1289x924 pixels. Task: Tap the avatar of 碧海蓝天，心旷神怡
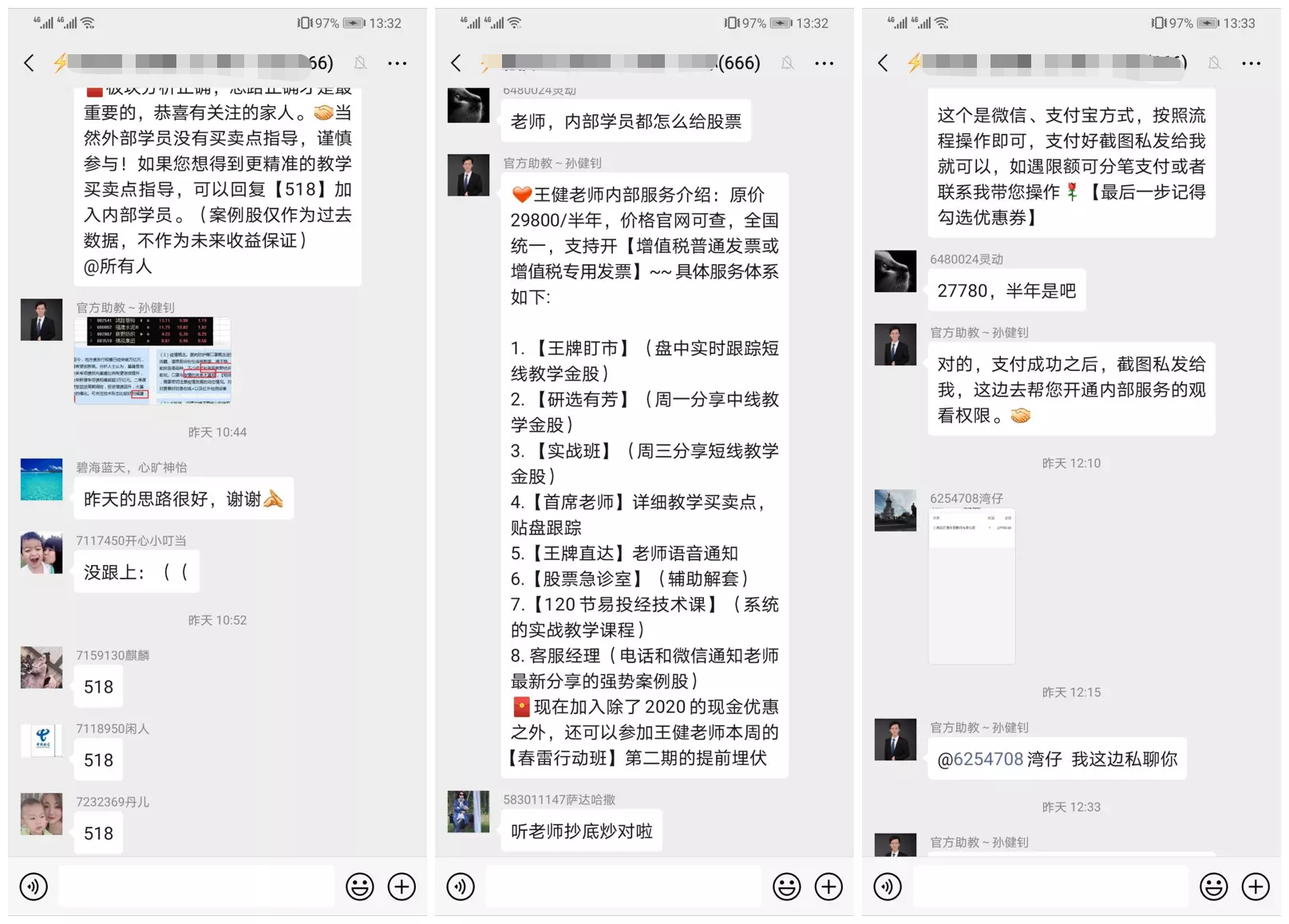click(x=42, y=480)
